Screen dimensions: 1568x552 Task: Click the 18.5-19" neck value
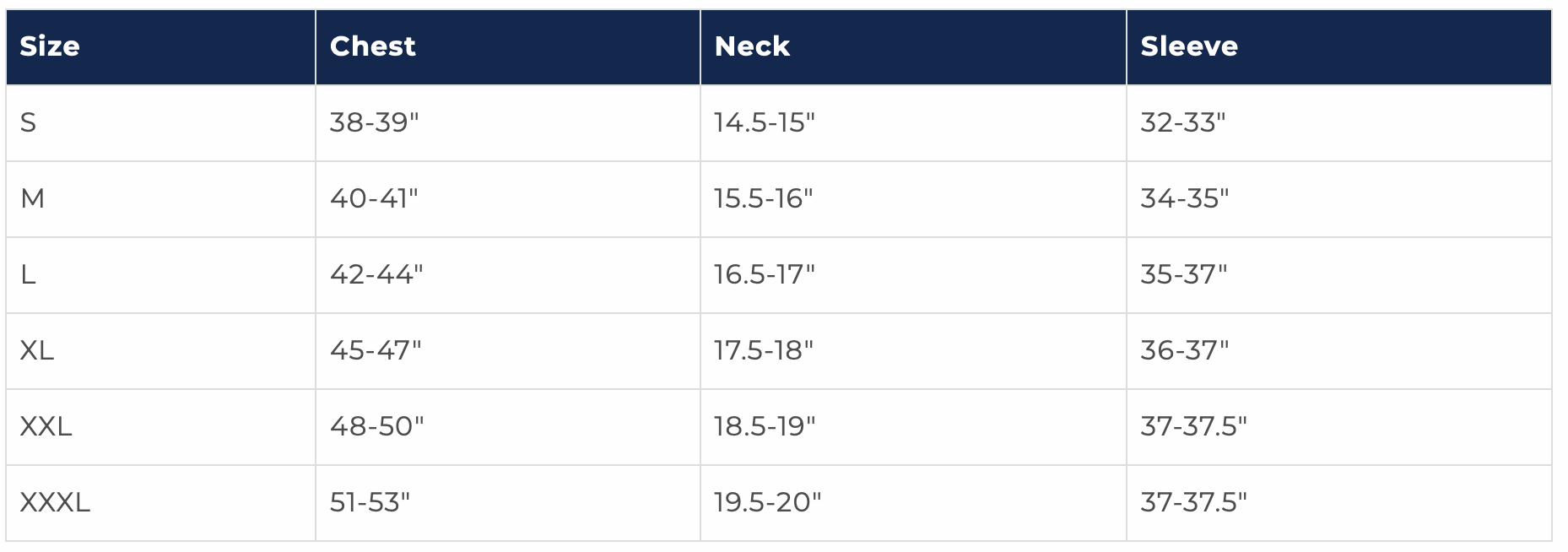click(x=764, y=427)
